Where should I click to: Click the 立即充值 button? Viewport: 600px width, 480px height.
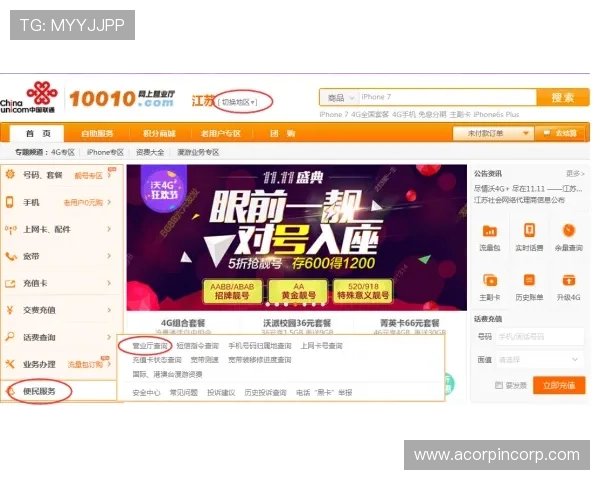tap(559, 385)
